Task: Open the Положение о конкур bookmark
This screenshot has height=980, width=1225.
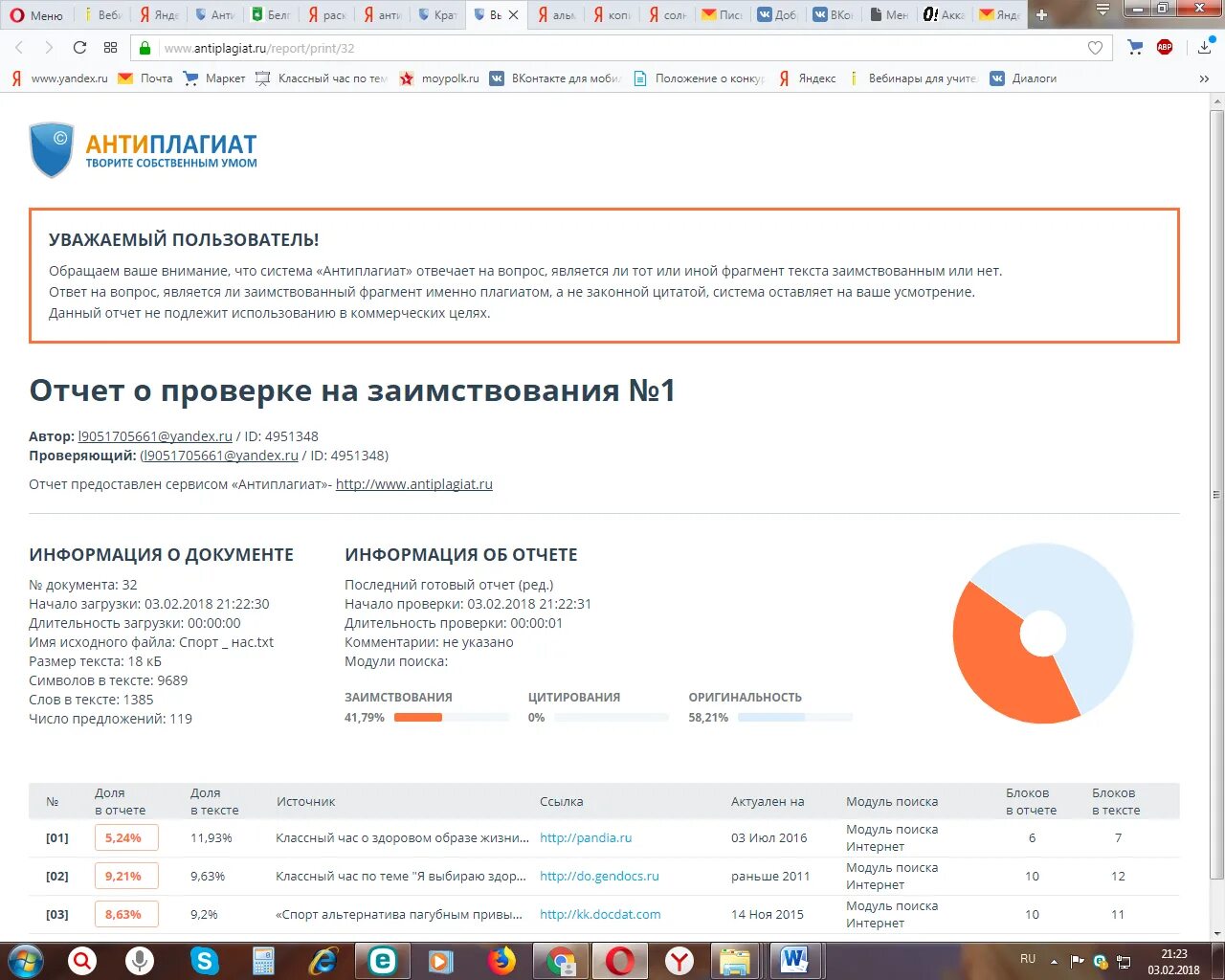Action: 699,78
